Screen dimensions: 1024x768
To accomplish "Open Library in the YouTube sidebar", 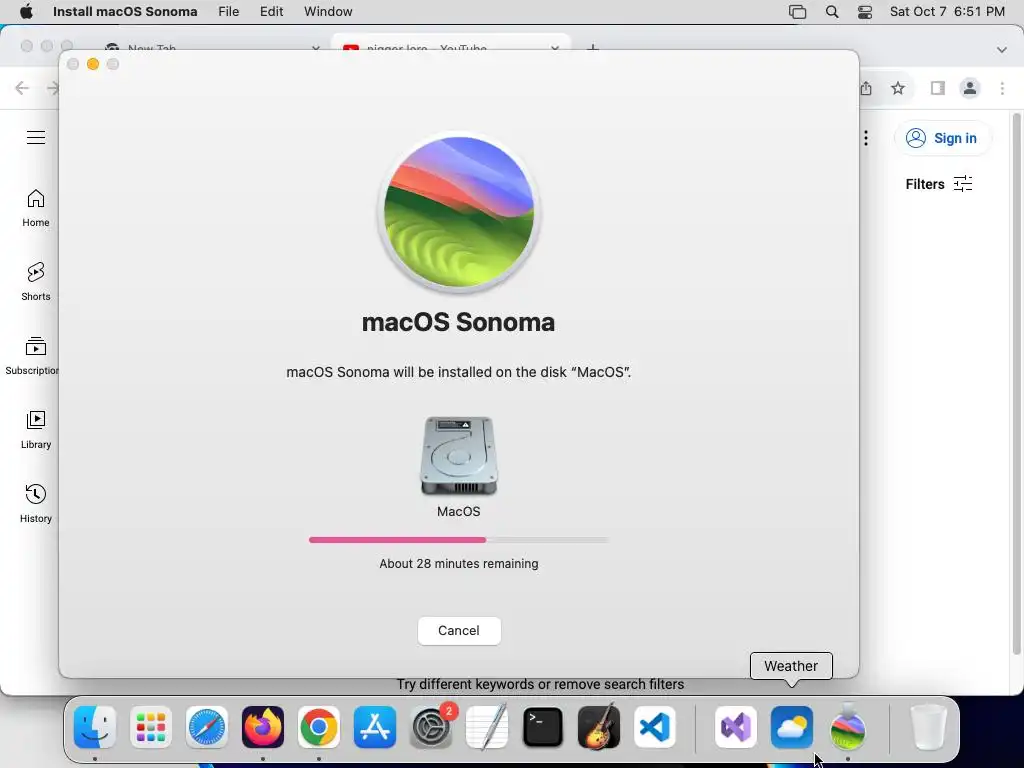I will [36, 430].
